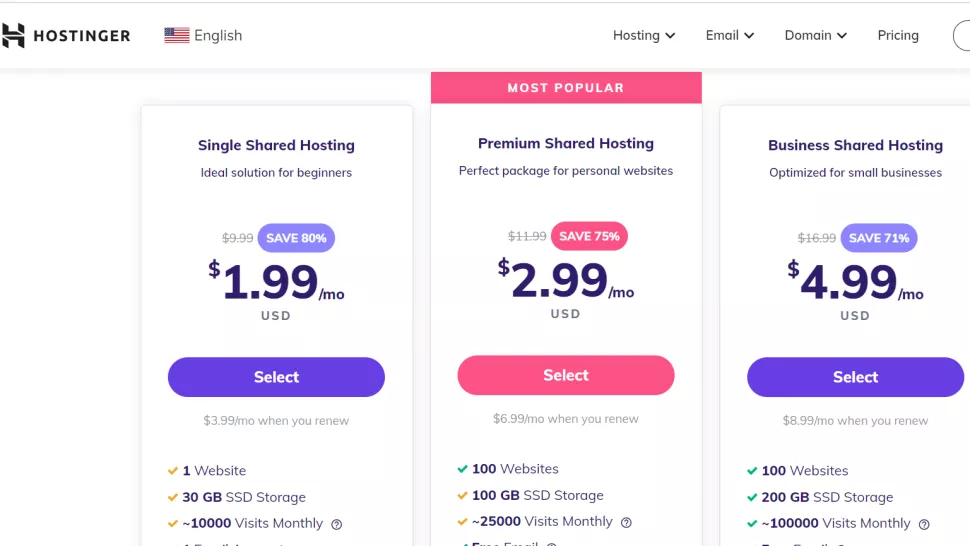
Task: Expand the Email dropdown menu
Action: (x=730, y=35)
